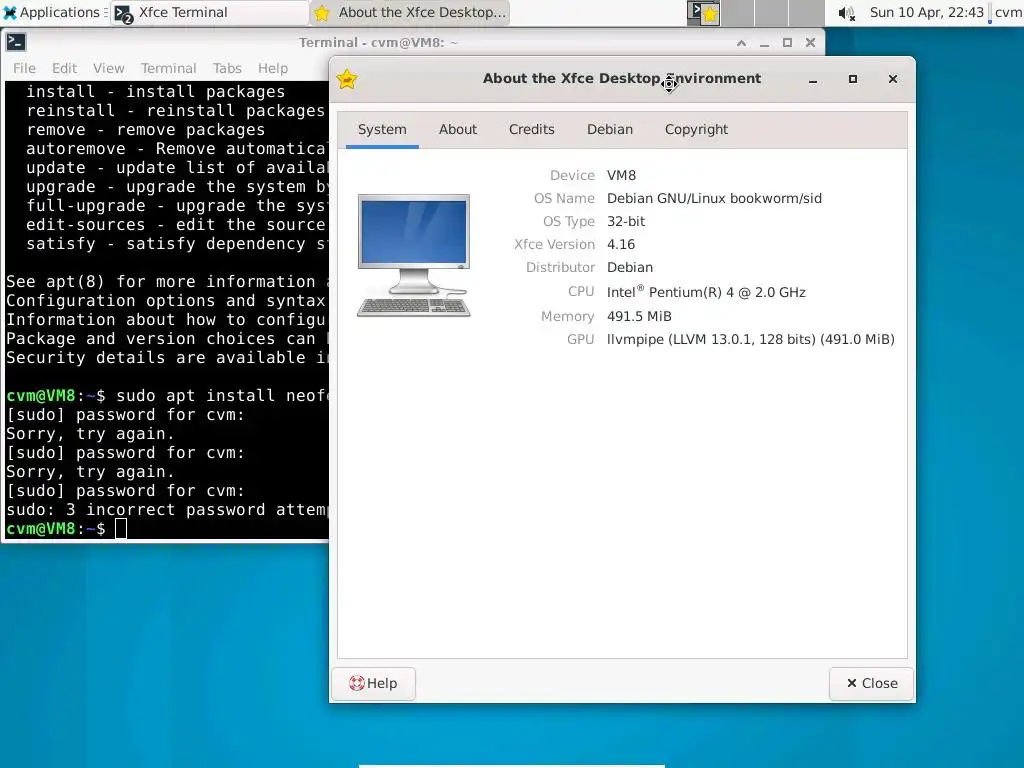Click the first workspace in the workspace switcher

704,13
